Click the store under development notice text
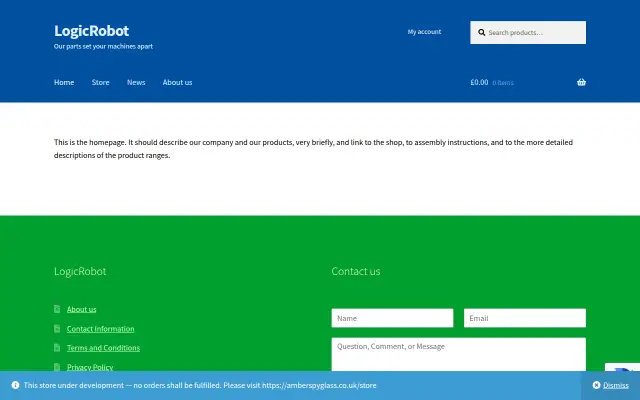 [200, 385]
